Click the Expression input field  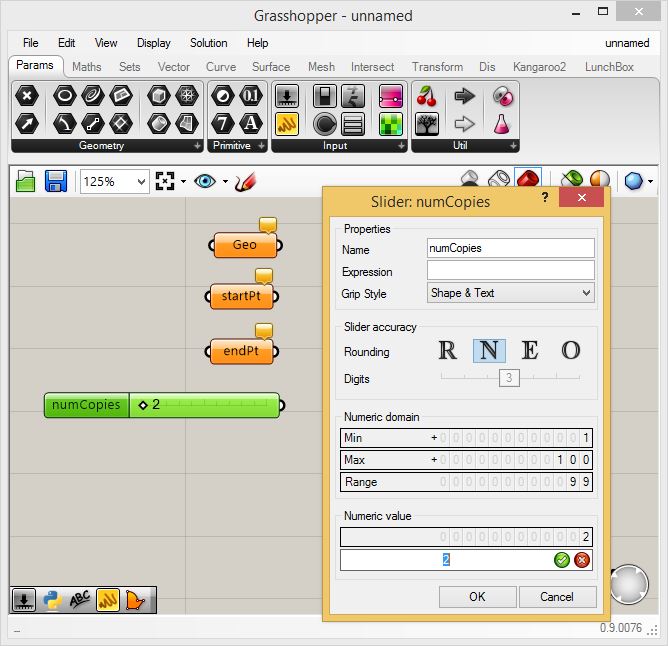(x=510, y=270)
